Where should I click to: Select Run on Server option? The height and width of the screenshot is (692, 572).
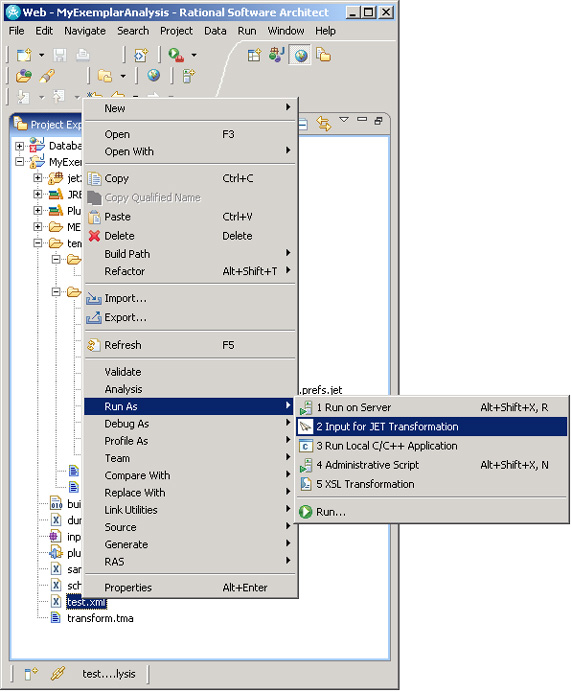click(x=432, y=408)
